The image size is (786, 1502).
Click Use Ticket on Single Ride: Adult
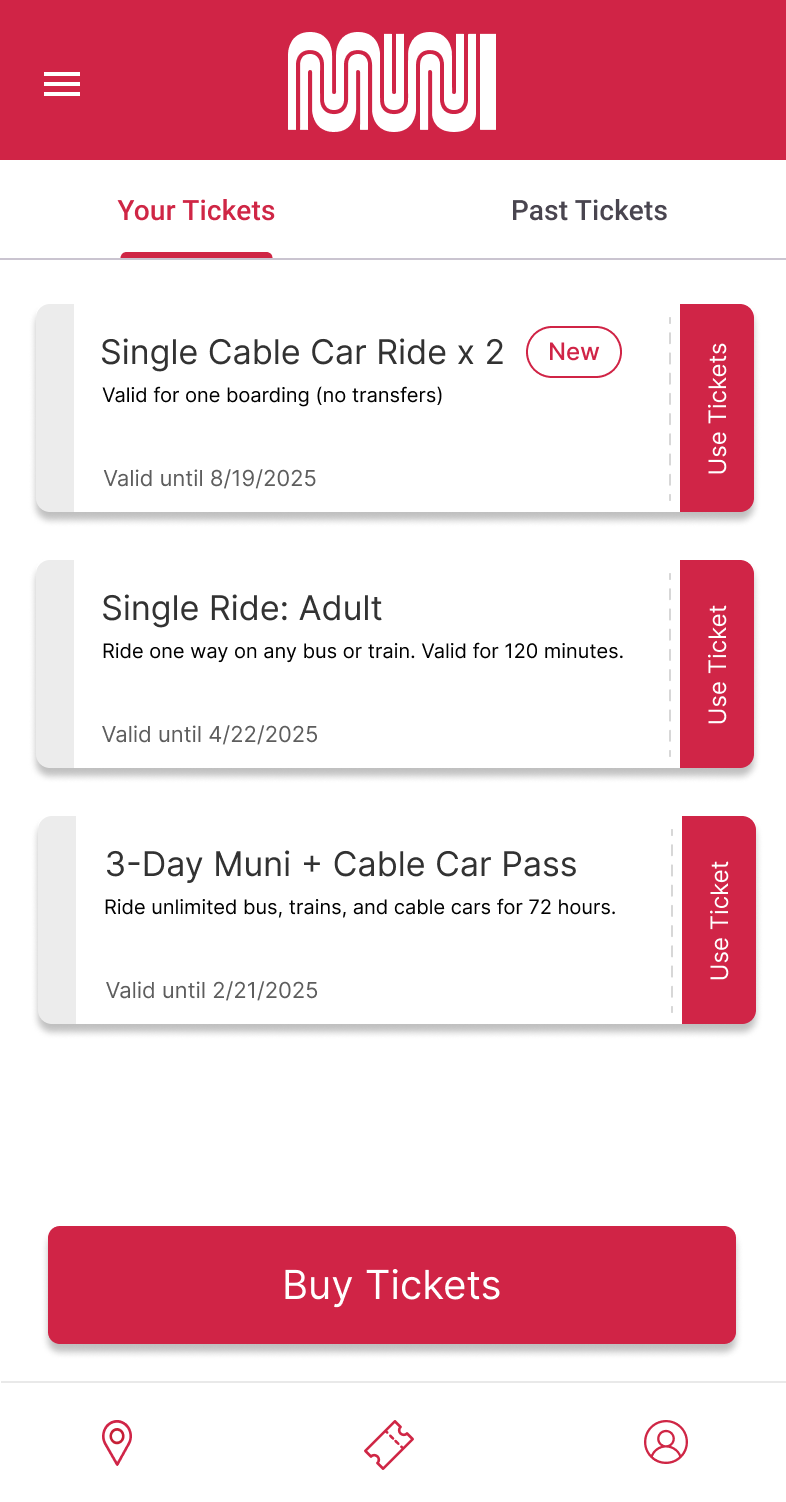pyautogui.click(x=717, y=664)
